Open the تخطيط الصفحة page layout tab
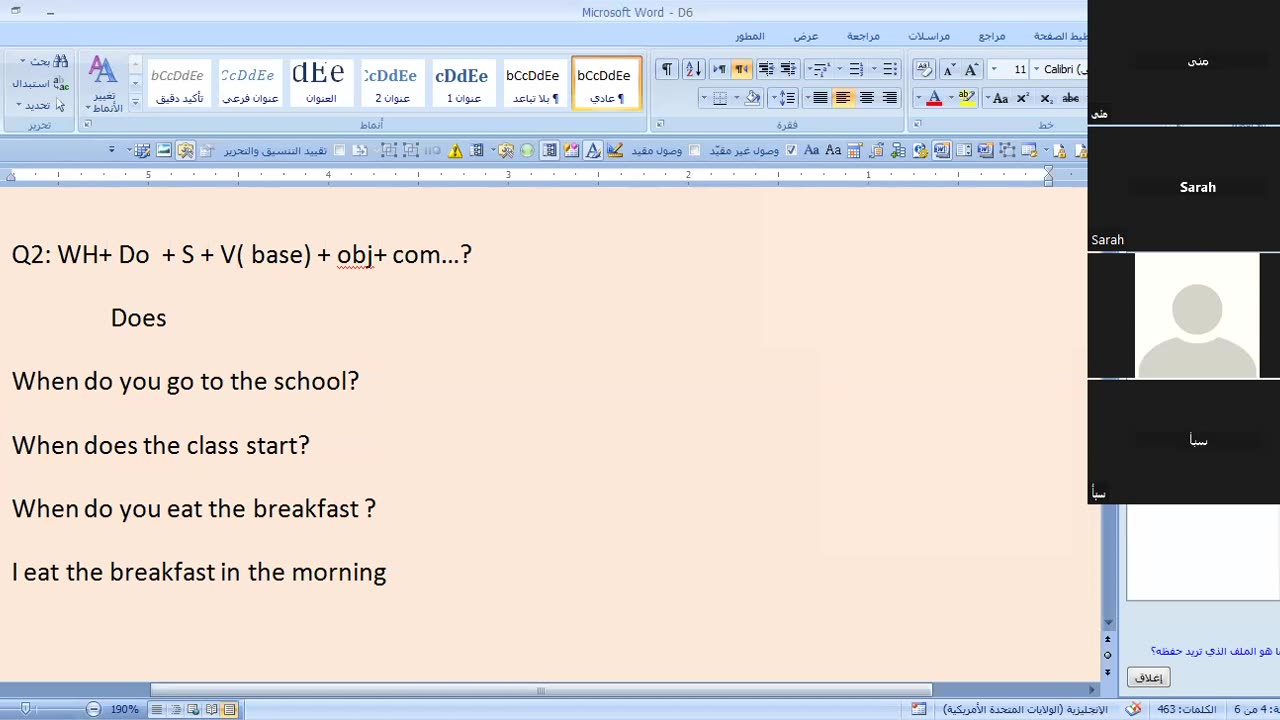 pyautogui.click(x=1060, y=36)
